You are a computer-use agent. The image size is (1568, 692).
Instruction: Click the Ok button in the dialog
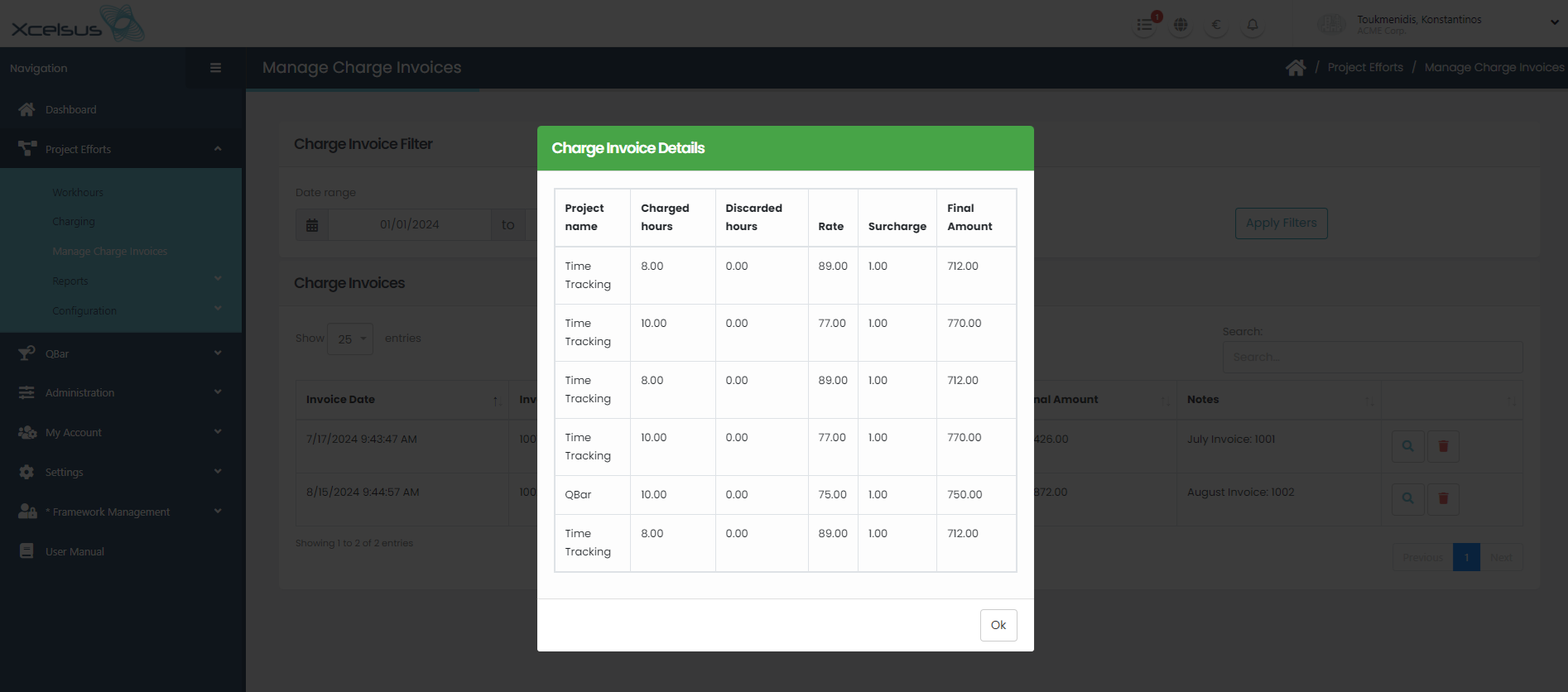pyautogui.click(x=998, y=625)
